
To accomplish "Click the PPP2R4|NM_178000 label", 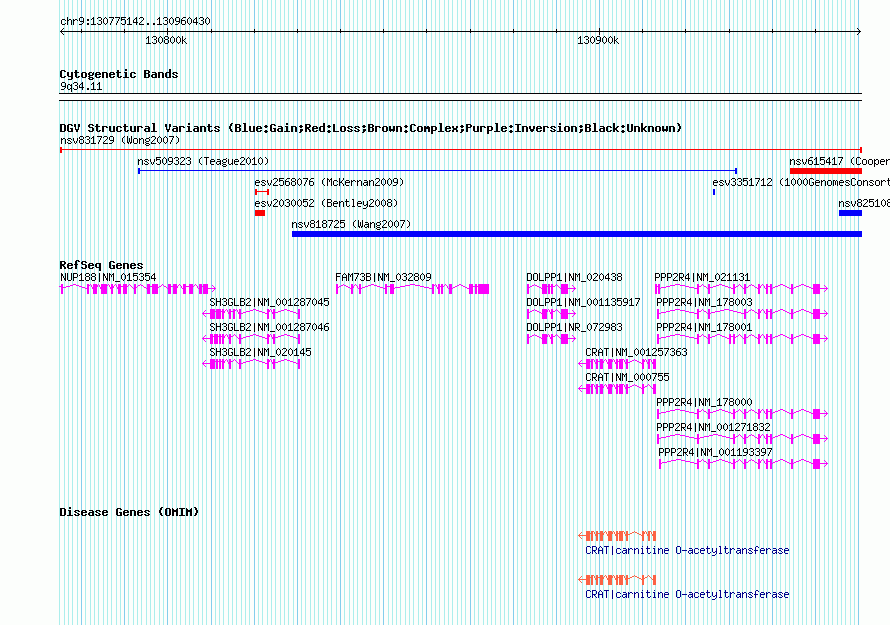I will [x=704, y=402].
